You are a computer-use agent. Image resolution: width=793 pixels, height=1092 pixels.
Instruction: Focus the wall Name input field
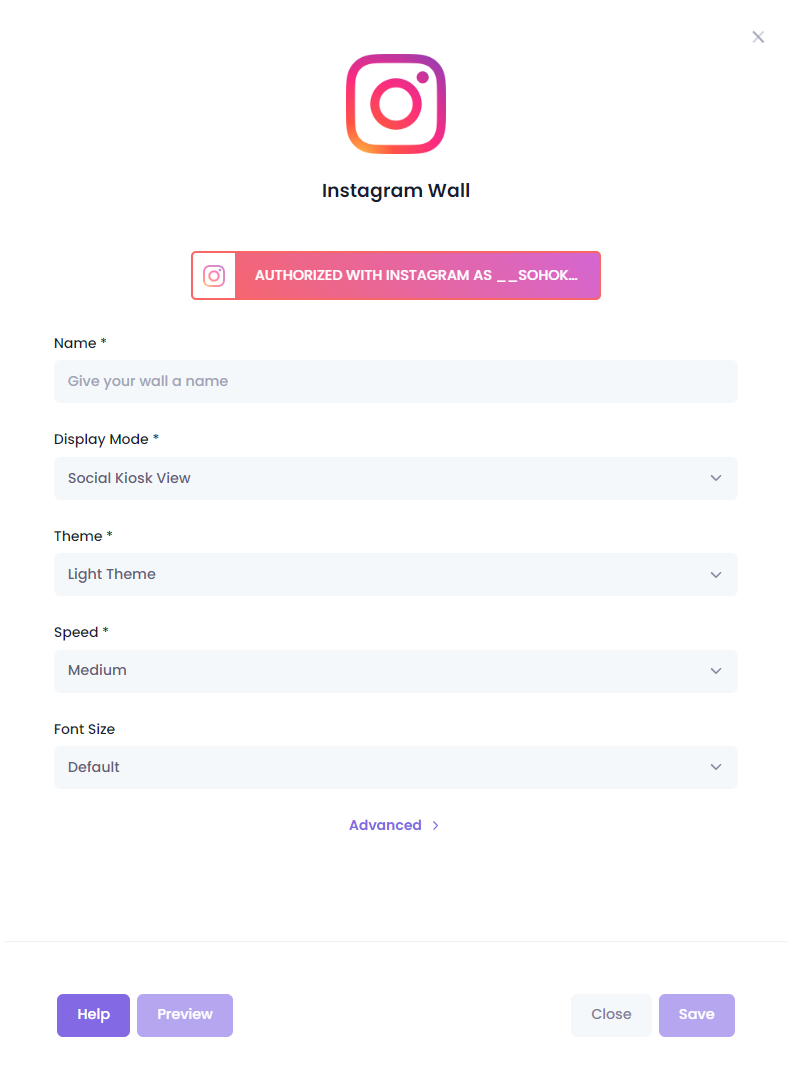pyautogui.click(x=395, y=382)
